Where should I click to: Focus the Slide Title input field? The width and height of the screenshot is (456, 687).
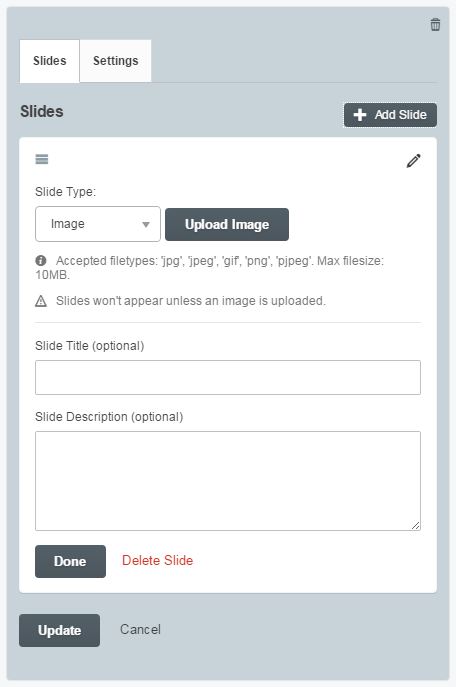click(x=228, y=377)
